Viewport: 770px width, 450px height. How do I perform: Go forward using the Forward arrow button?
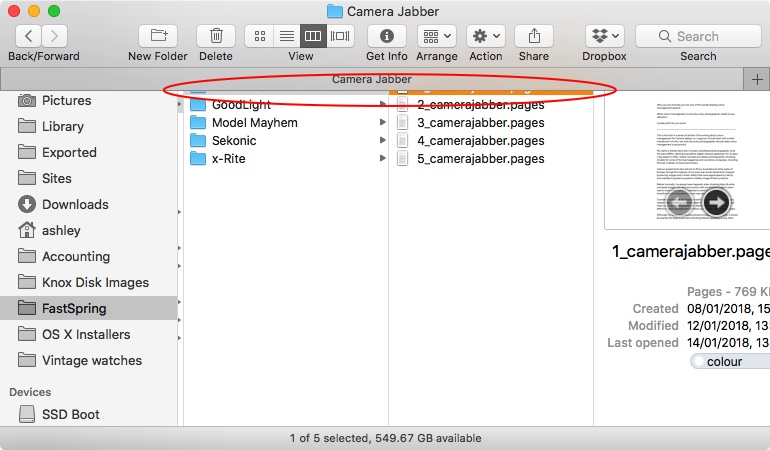[55, 36]
